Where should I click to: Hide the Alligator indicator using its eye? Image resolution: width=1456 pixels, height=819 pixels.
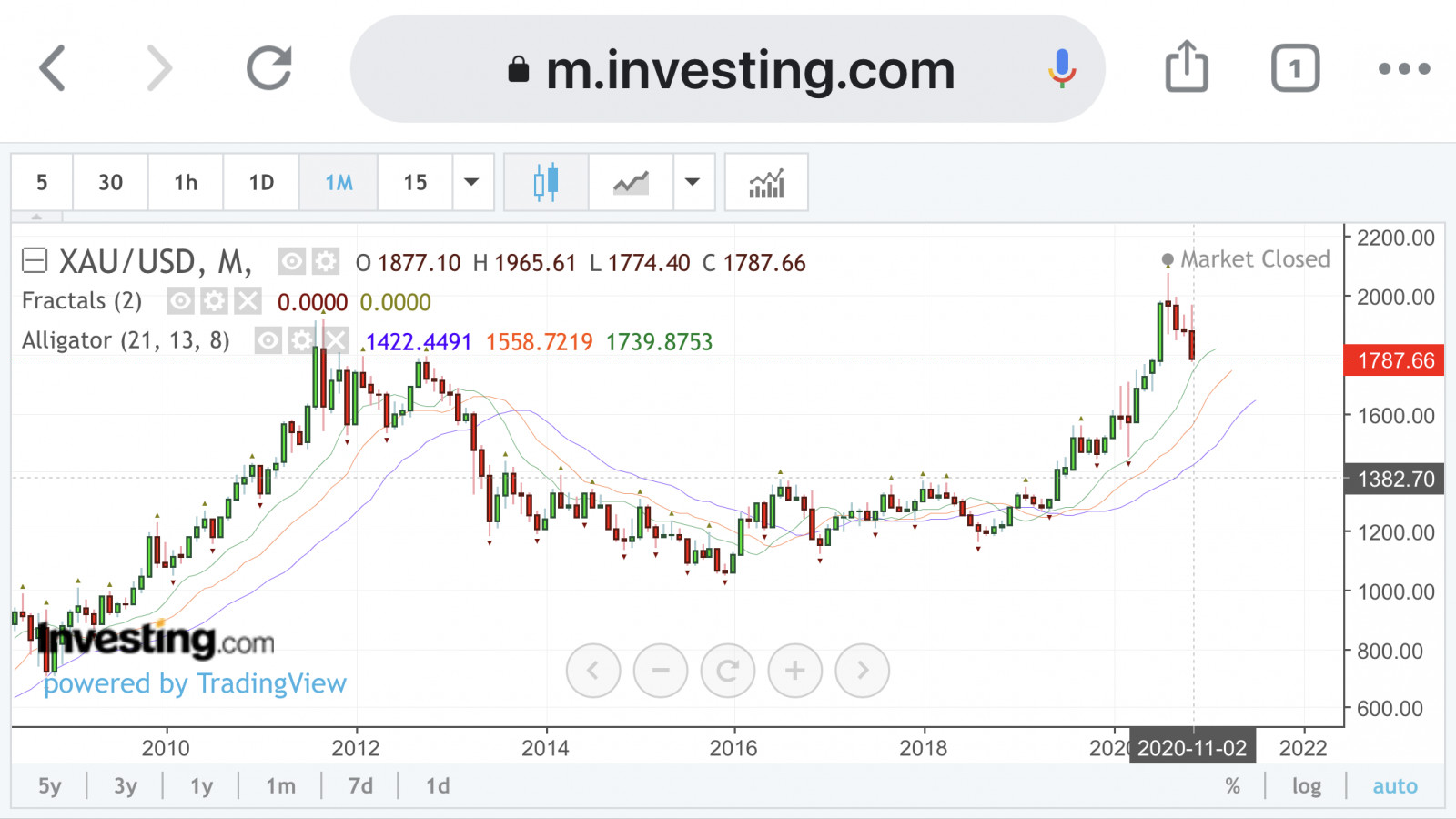[x=268, y=341]
